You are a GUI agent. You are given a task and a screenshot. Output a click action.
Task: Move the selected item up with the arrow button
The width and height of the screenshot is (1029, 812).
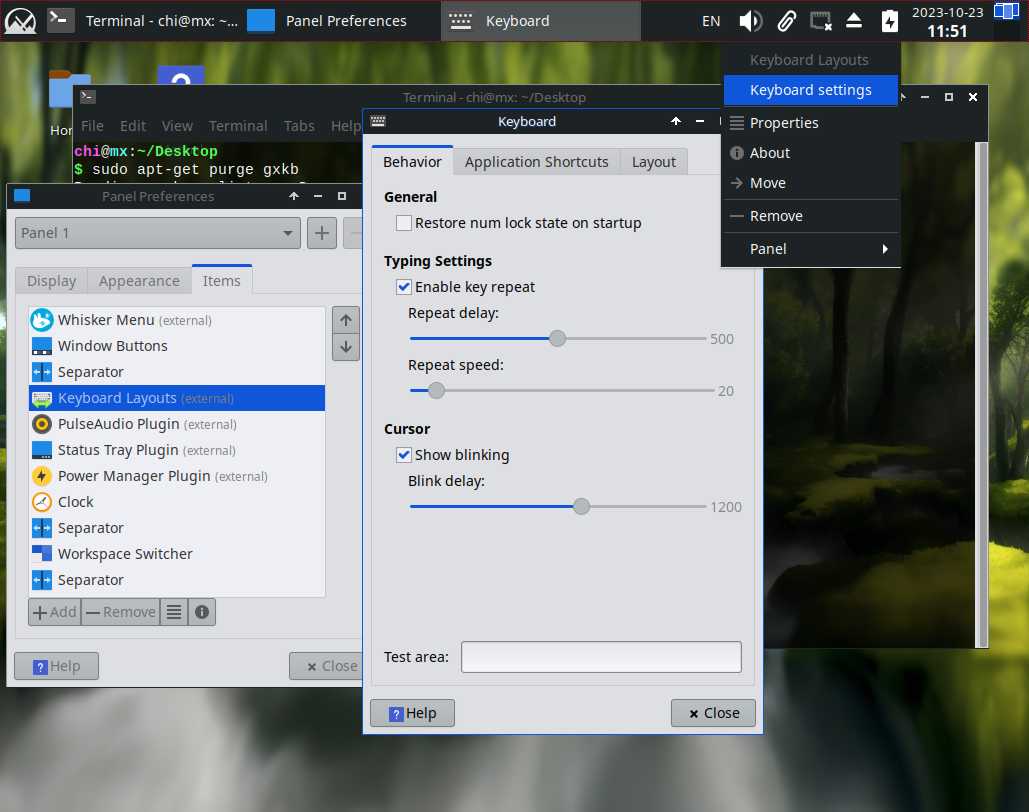pos(346,320)
